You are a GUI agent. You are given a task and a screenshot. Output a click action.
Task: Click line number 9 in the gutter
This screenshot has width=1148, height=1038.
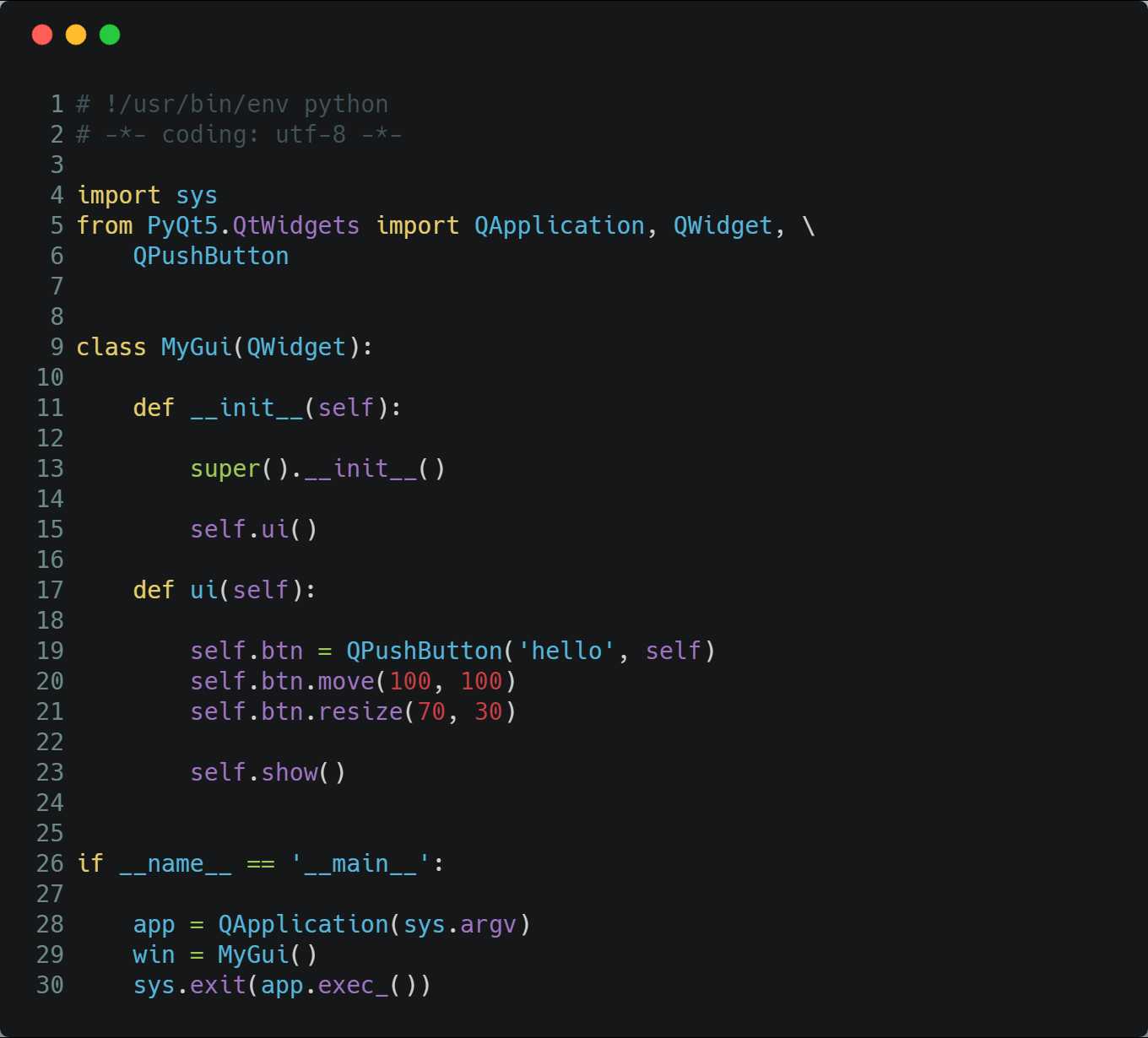(x=57, y=348)
